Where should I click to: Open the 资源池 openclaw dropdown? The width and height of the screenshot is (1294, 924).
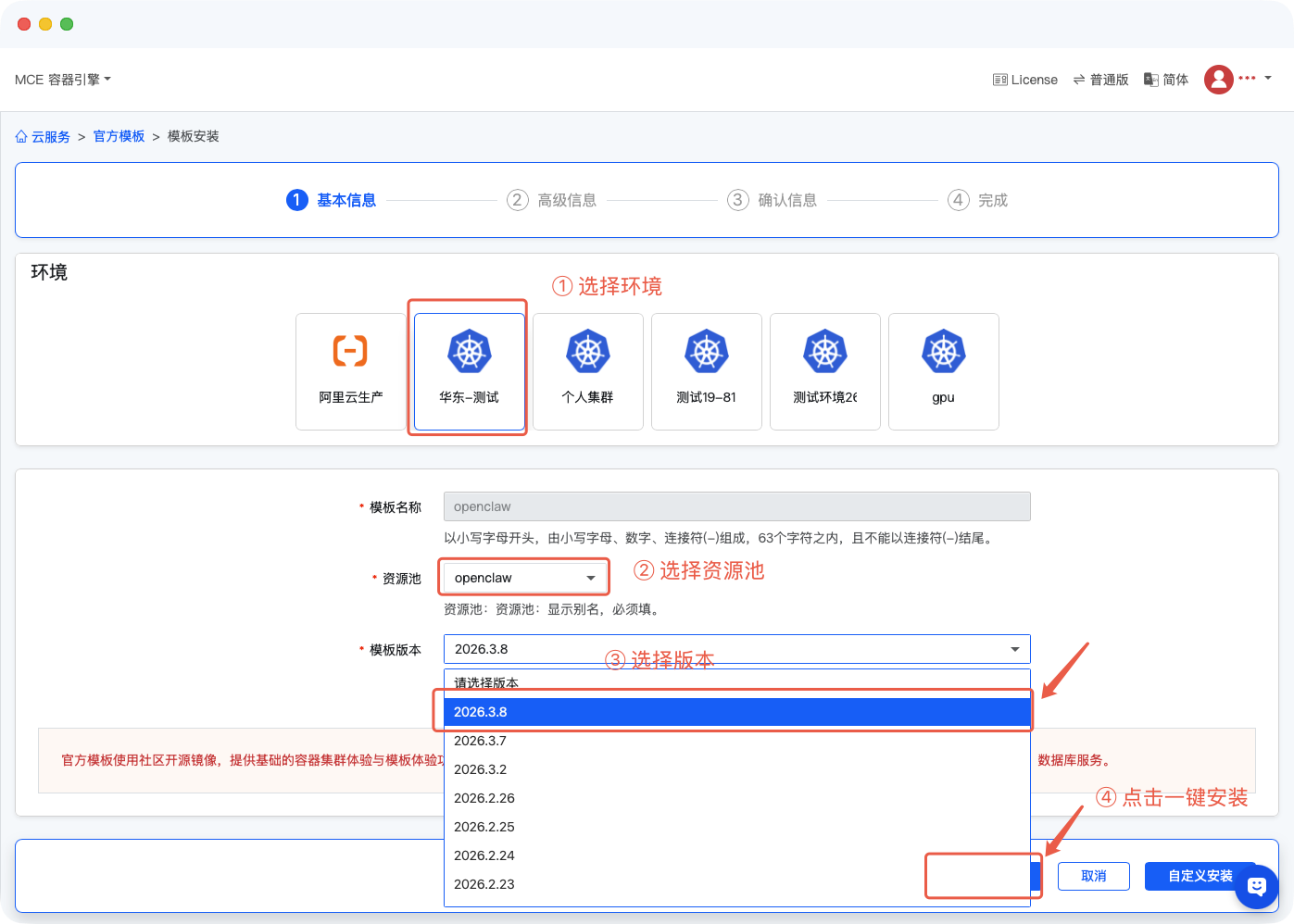pyautogui.click(x=524, y=578)
